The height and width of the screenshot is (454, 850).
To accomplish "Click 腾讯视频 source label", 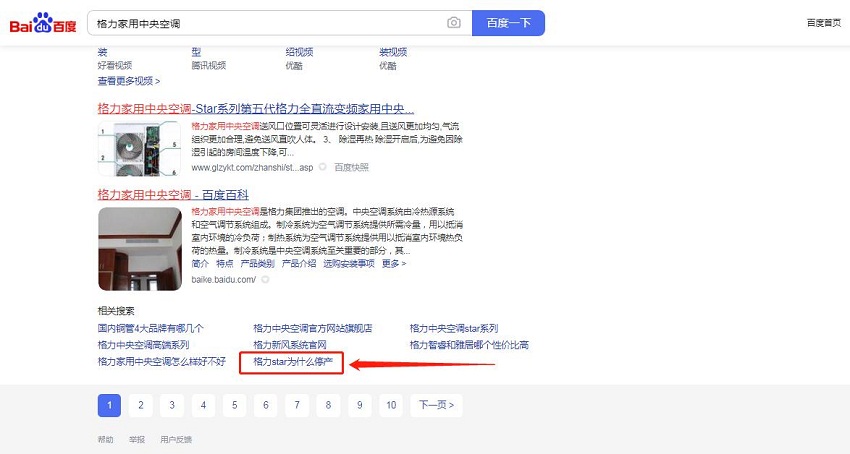I will pos(209,66).
